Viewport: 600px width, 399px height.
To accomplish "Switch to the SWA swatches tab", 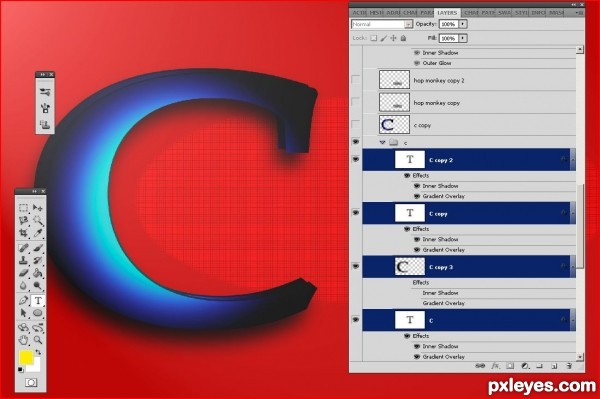I will (505, 13).
